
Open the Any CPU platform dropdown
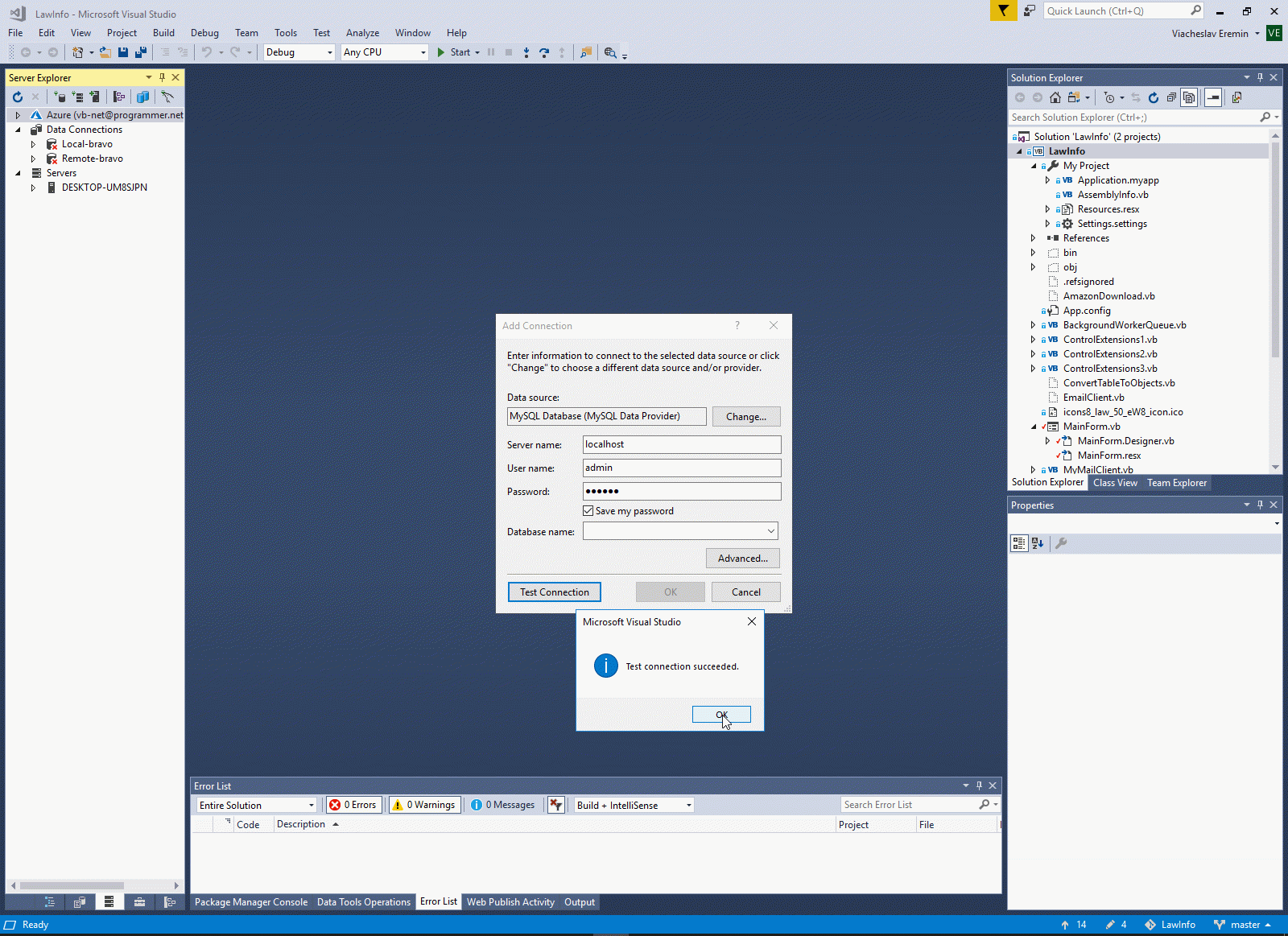385,52
